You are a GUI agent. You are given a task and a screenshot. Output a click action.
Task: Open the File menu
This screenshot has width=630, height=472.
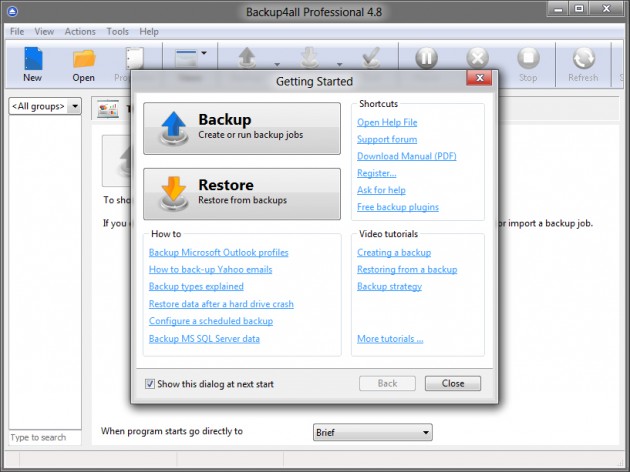click(x=17, y=31)
